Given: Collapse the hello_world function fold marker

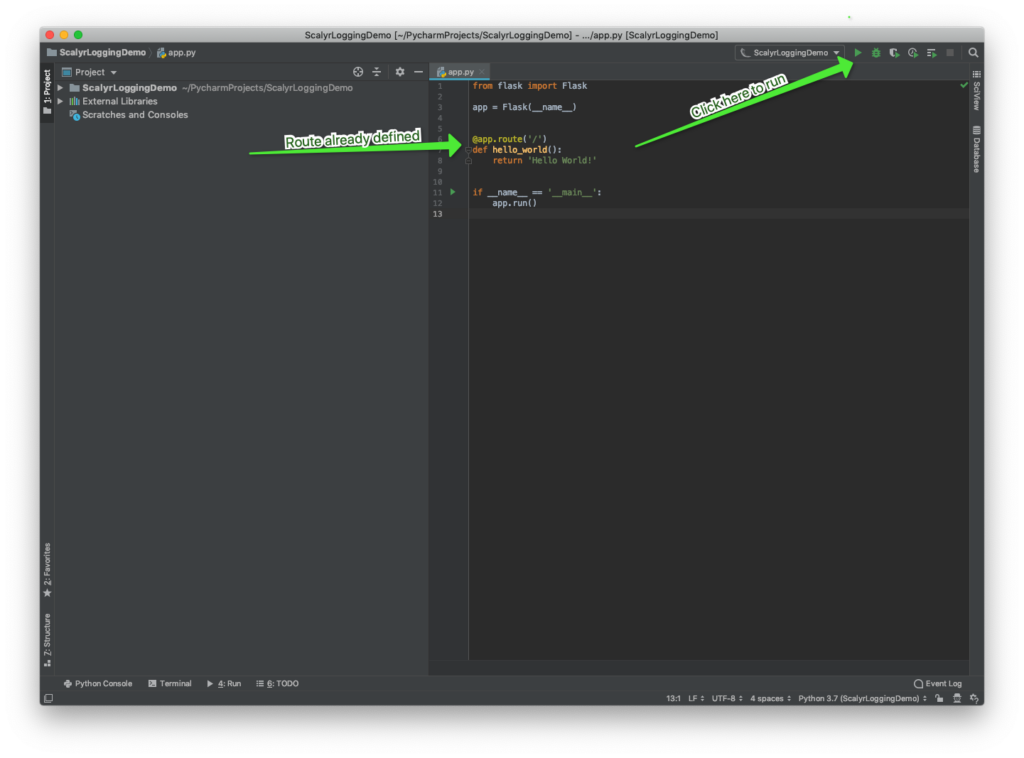Looking at the screenshot, I should (x=468, y=150).
